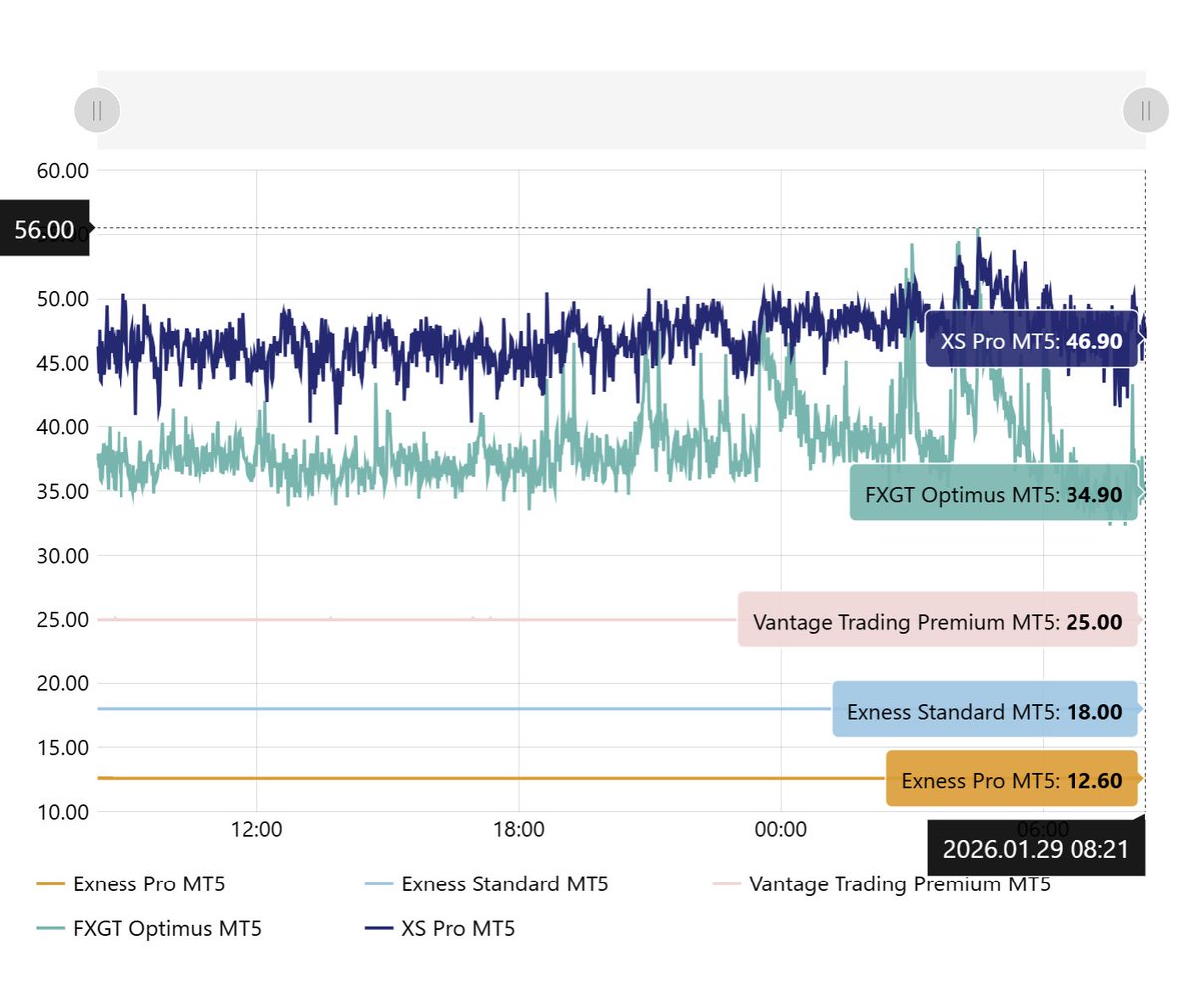This screenshot has width=1195, height=1008.
Task: Toggle XS Pro MT5 legend series
Action: click(440, 928)
